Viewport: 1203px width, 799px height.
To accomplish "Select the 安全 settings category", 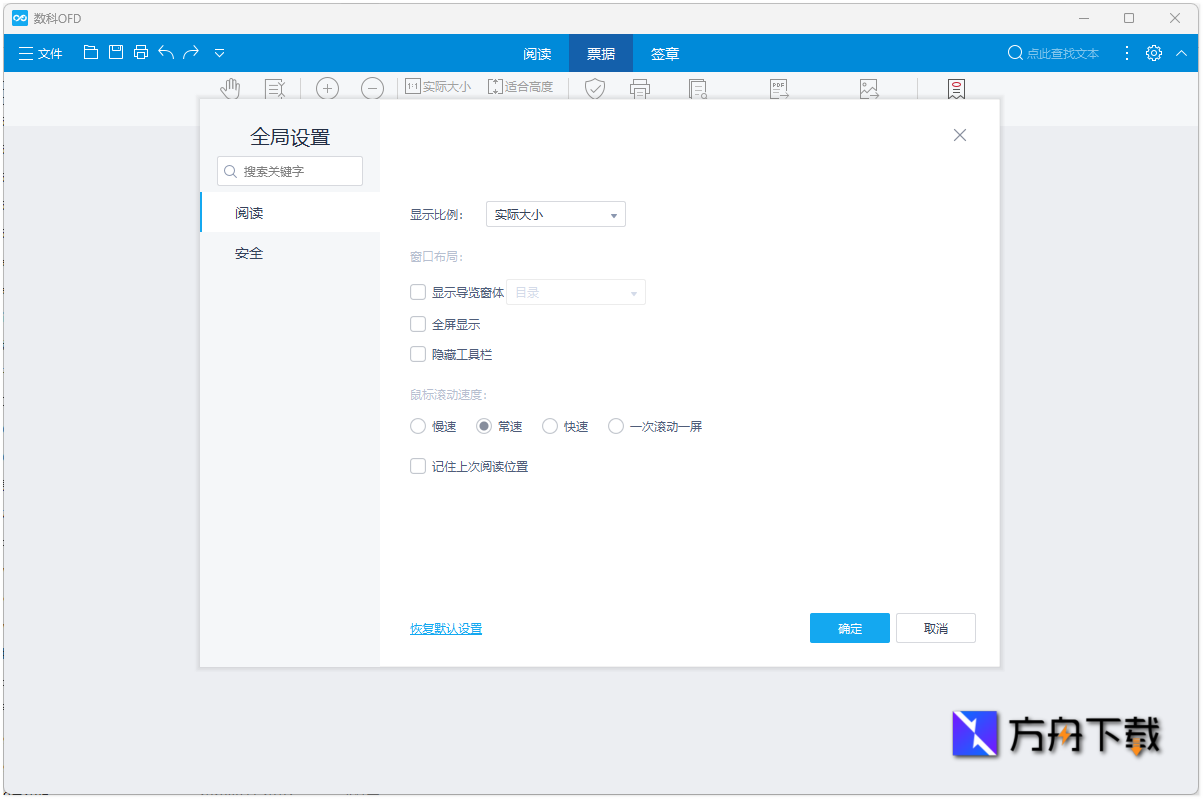I will [x=290, y=253].
